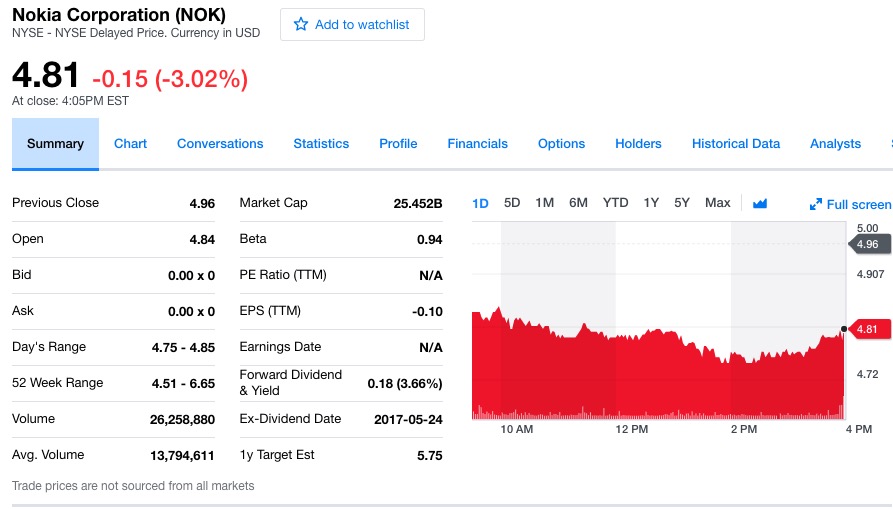This screenshot has width=893, height=509.
Task: Switch chart to 6M range
Action: (578, 203)
